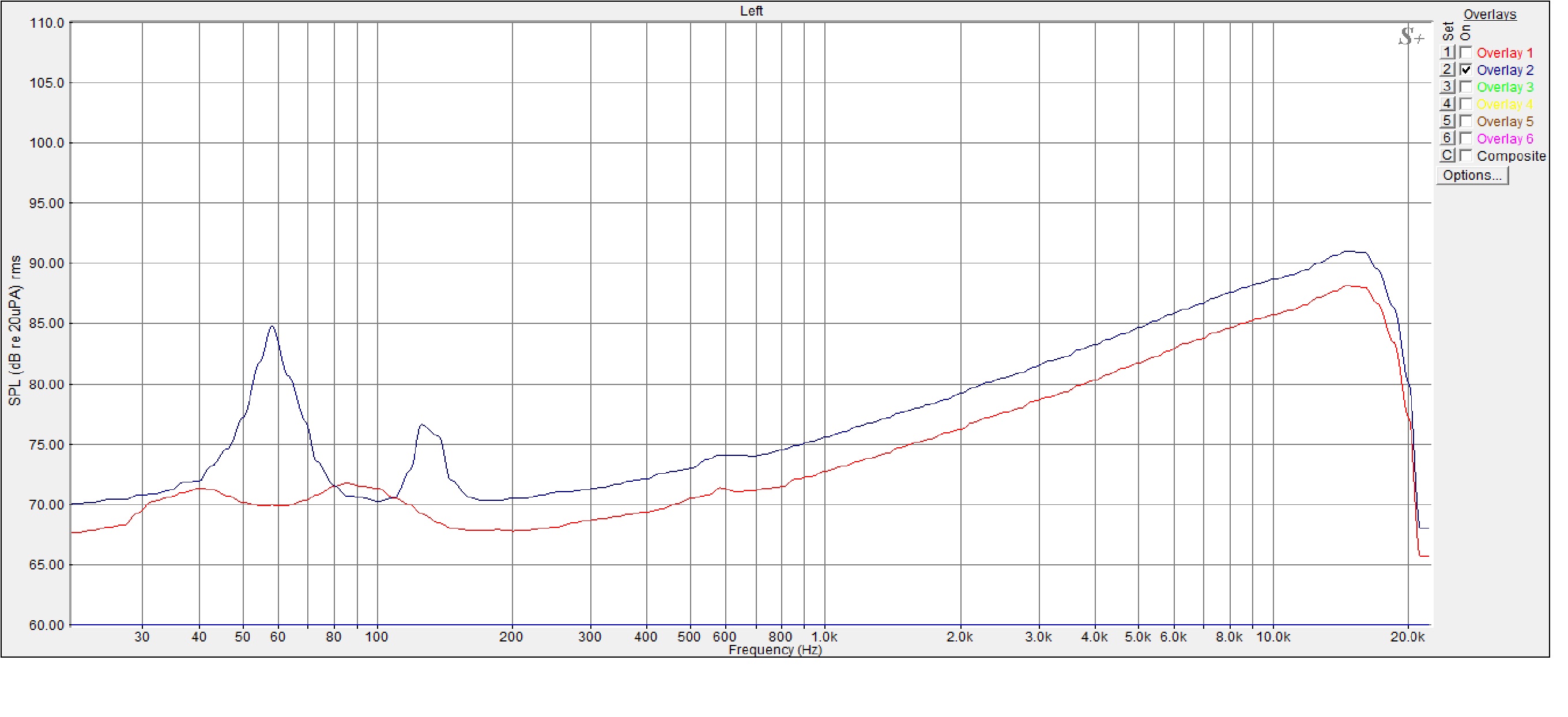1568x717 pixels.
Task: Check the Overlay 5 checkbox
Action: (x=1466, y=120)
